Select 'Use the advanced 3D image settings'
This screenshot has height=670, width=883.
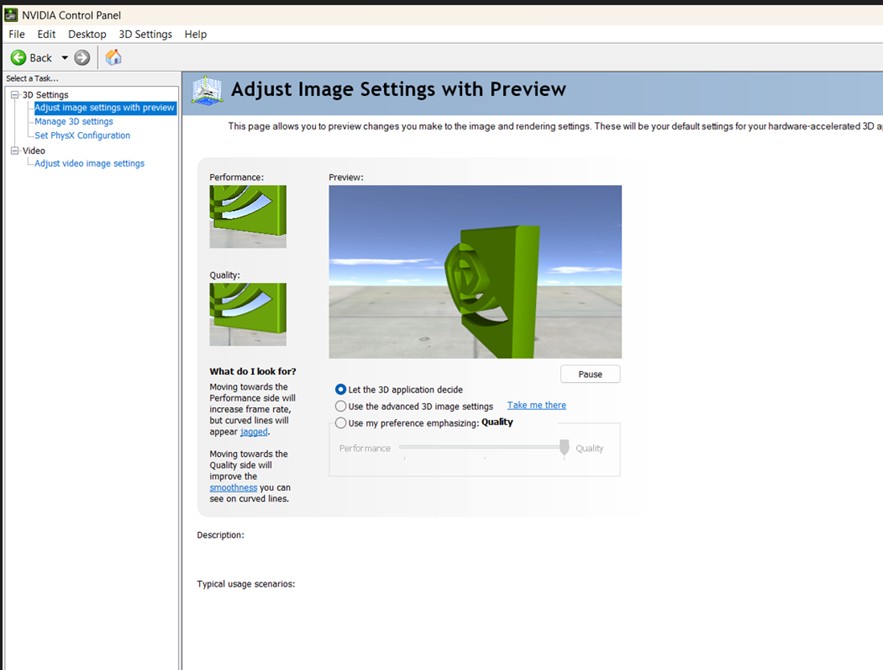pyautogui.click(x=341, y=407)
